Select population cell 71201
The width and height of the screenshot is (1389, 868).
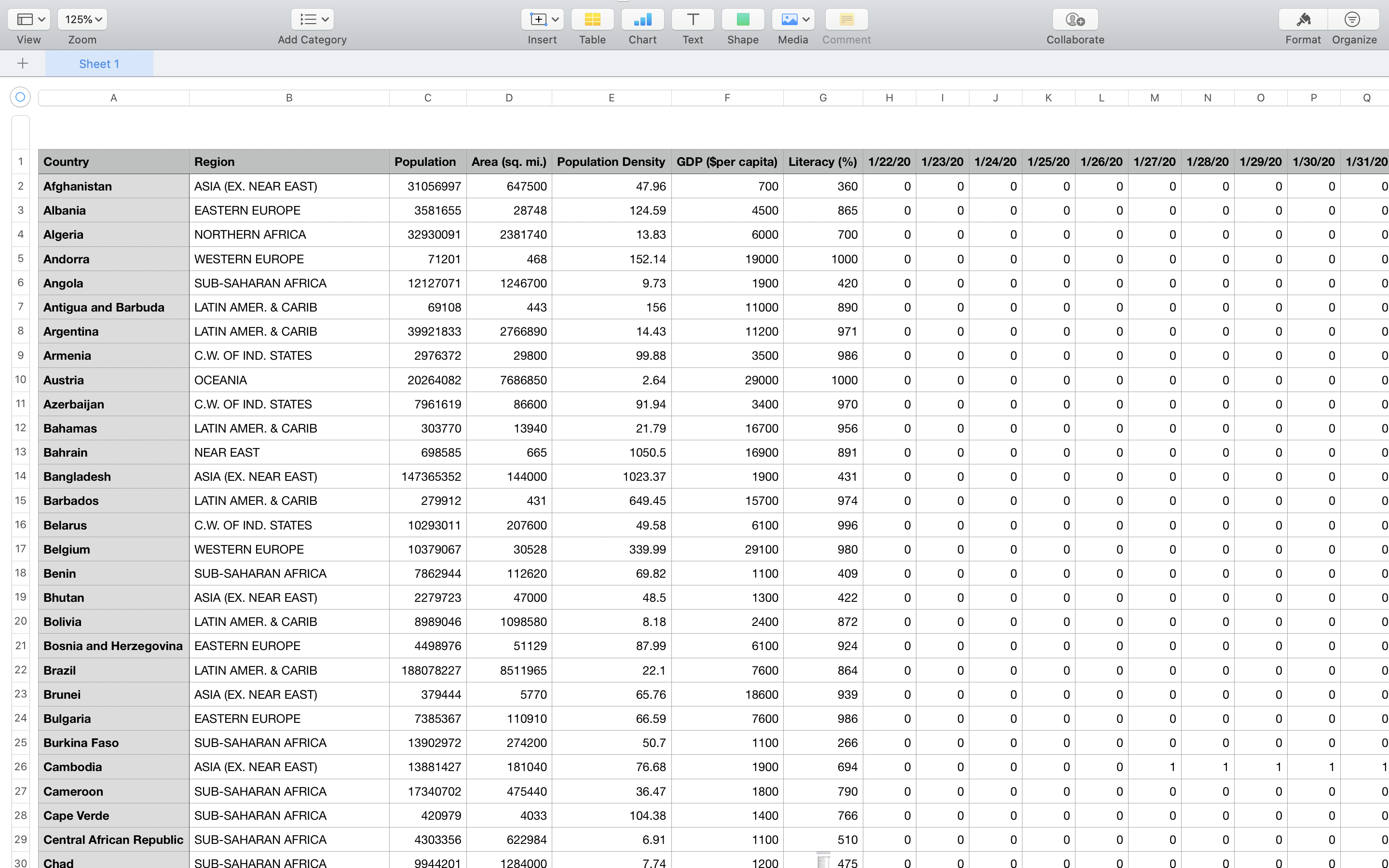tap(428, 259)
